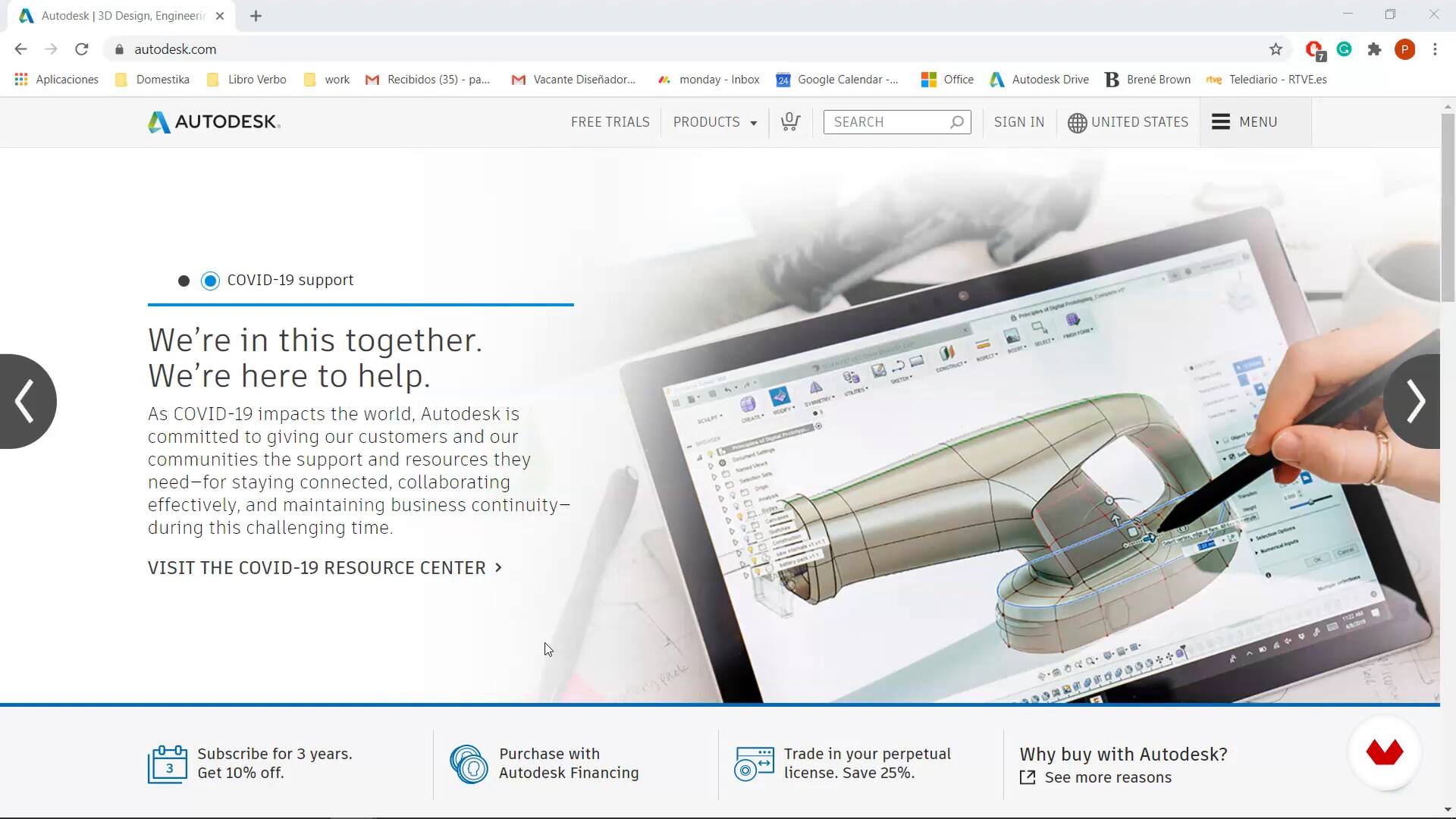1456x819 pixels.
Task: Click Trade in your perpetual license offer
Action: point(867,764)
